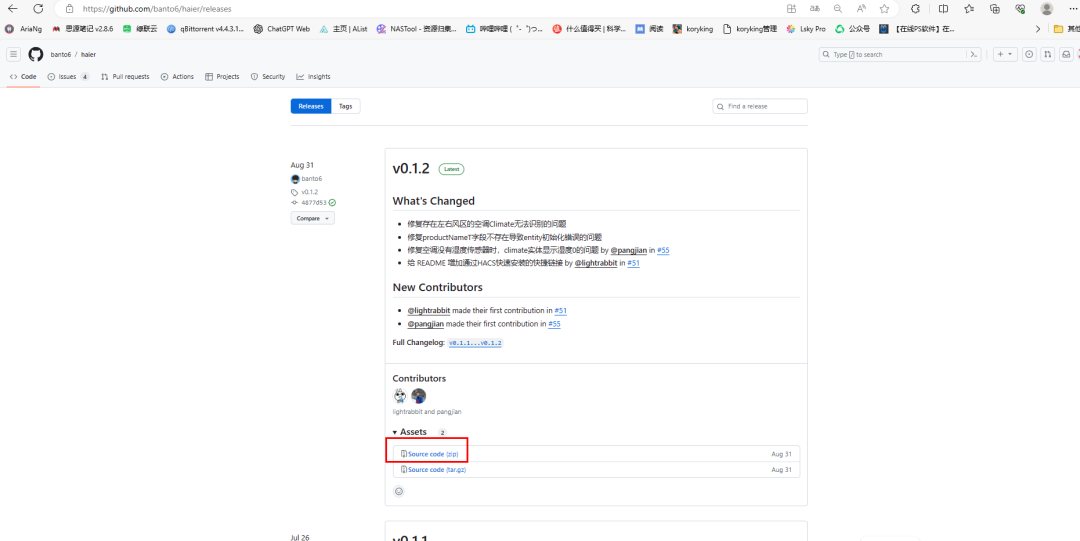
Task: Open the banto6 owner breadcrumb link
Action: click(x=61, y=54)
